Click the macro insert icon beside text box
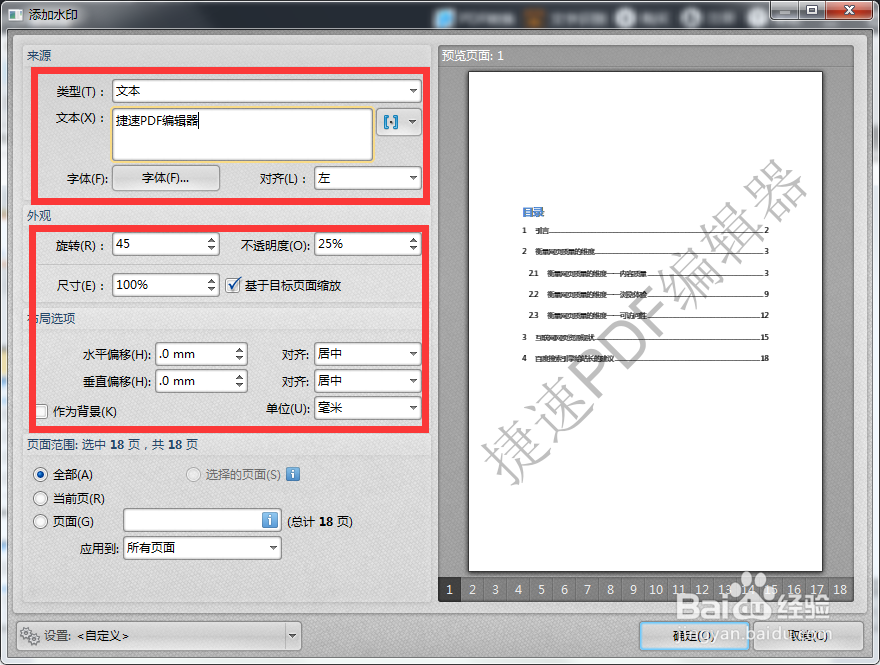880x665 pixels. (391, 122)
